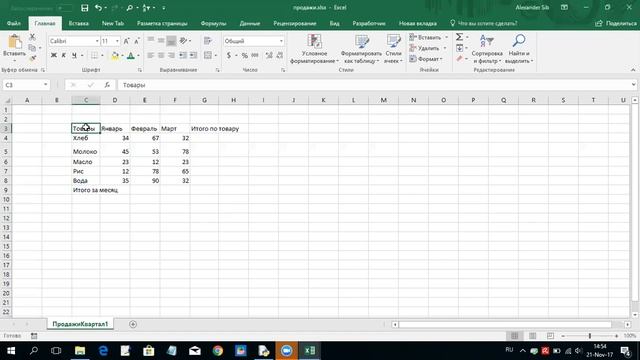Screen dimensions: 640x360
Task: Switch to the Рецензирование ribbon tab
Action: [x=295, y=23]
